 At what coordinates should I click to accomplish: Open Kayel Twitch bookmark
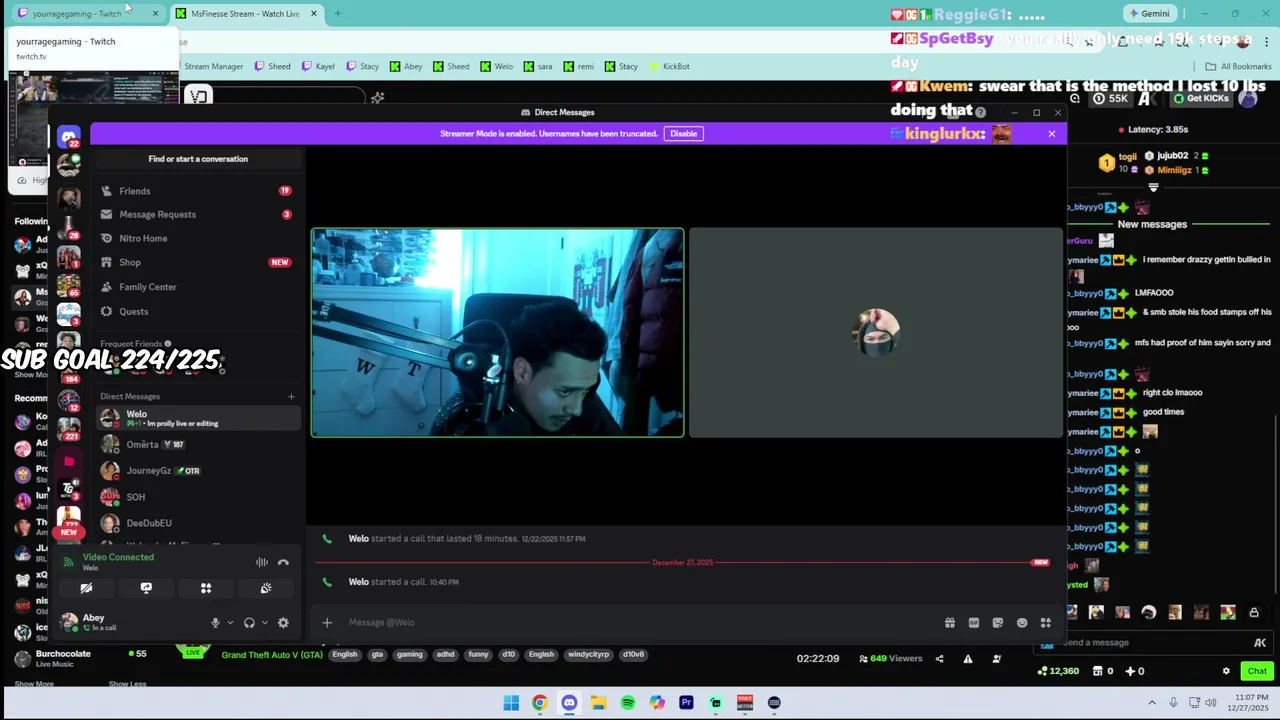pyautogui.click(x=317, y=66)
